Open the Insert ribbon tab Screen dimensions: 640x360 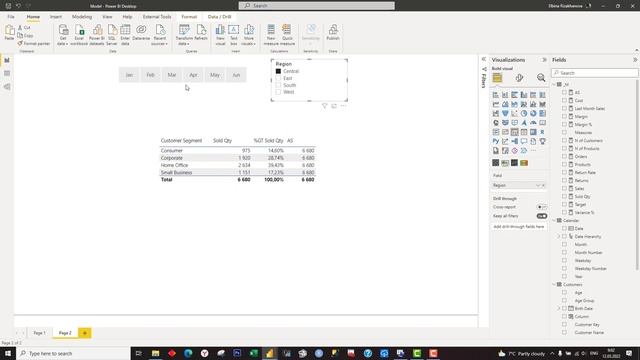coord(56,17)
